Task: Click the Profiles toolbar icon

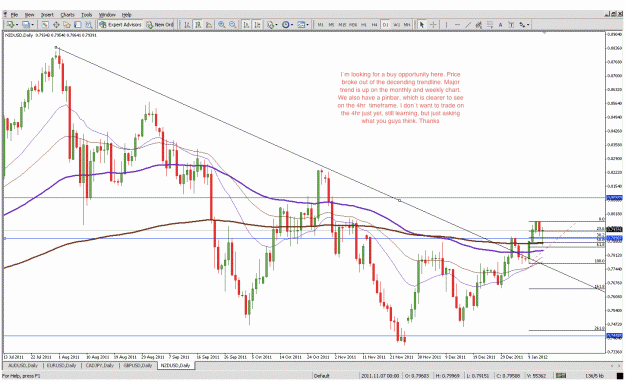Action: tap(26, 25)
